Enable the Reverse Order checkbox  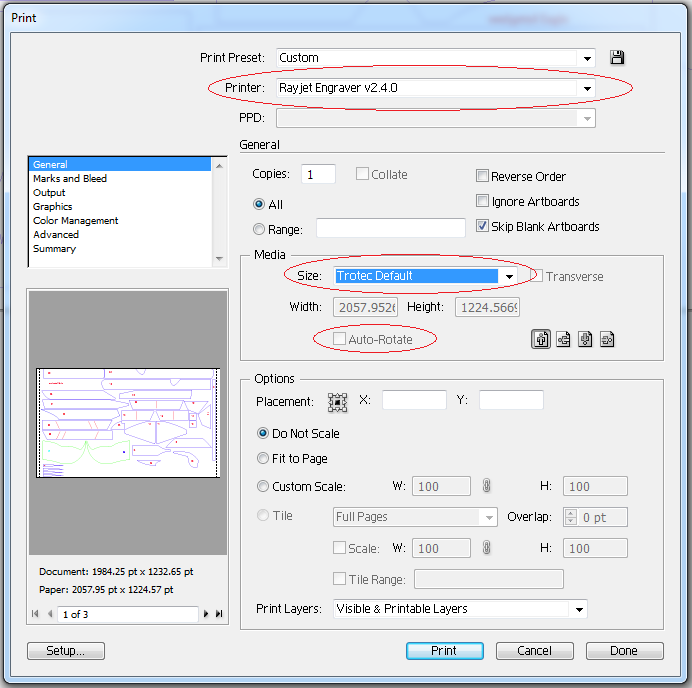pos(483,176)
